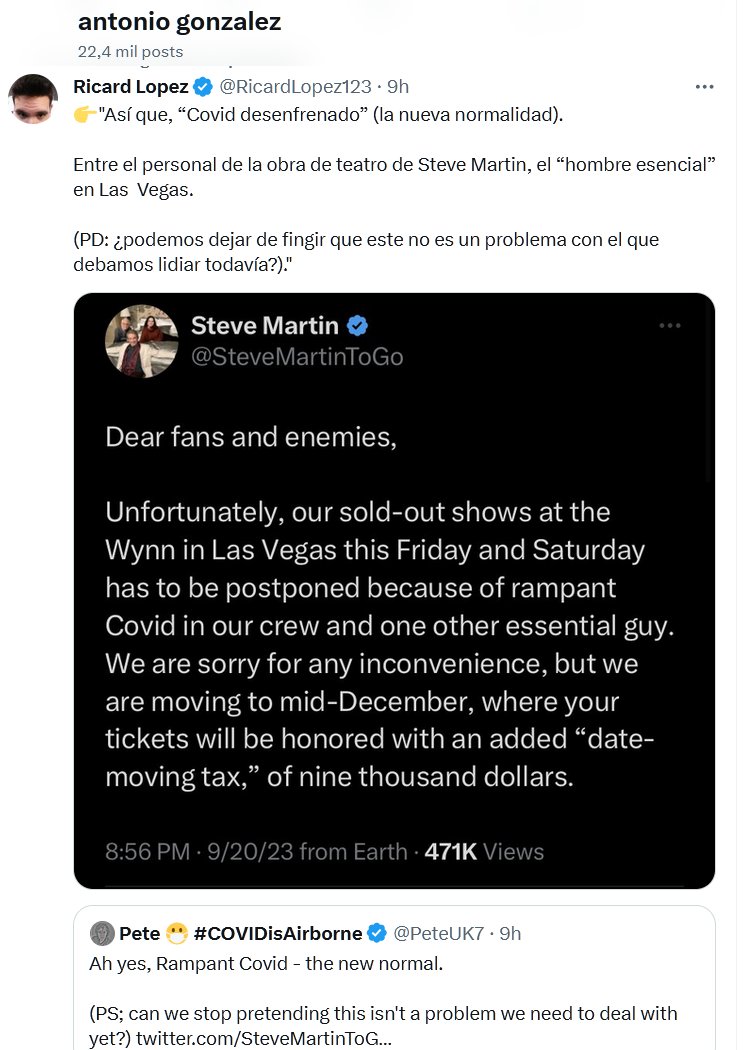
Task: Open the @PeteUK7 handle in the quoted post
Action: point(438,933)
